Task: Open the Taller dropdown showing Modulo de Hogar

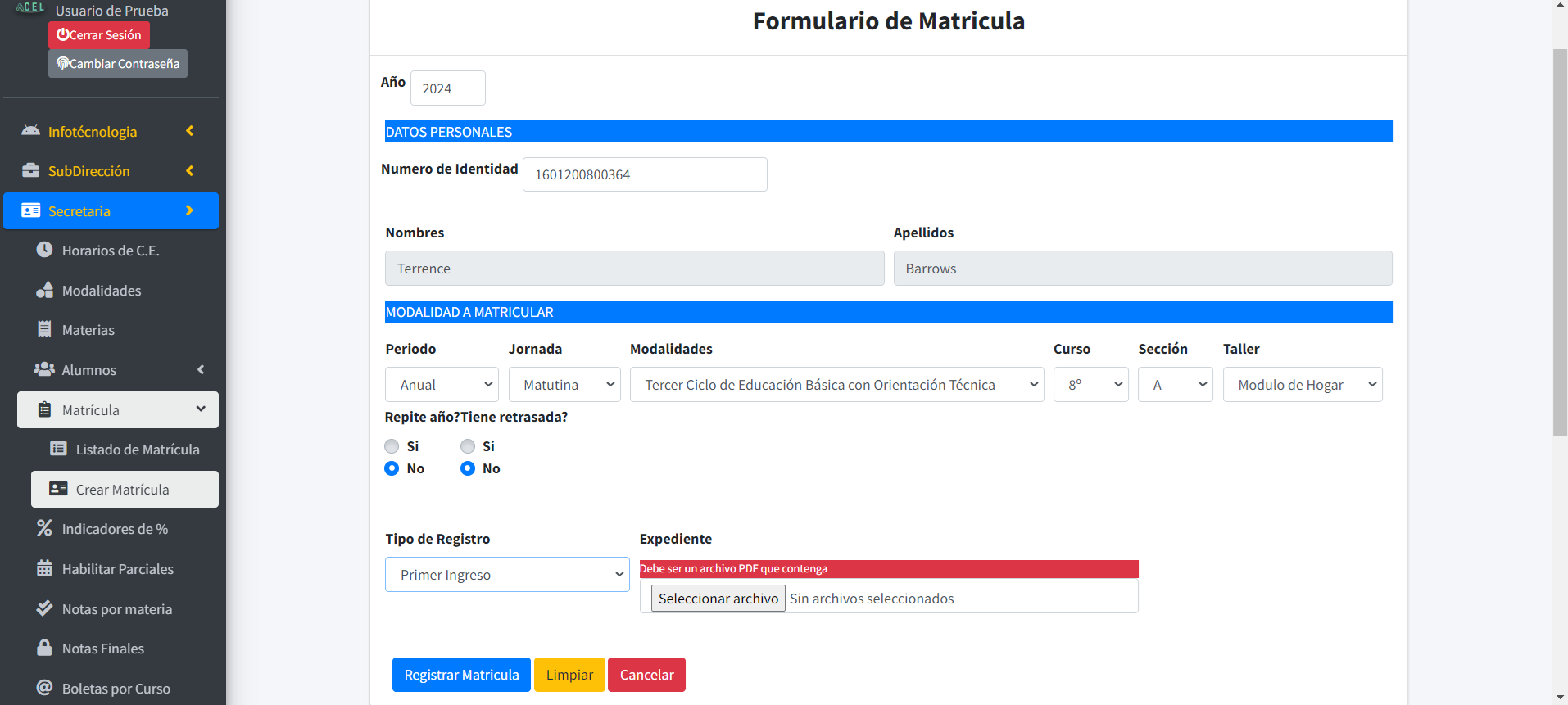Action: (1303, 385)
